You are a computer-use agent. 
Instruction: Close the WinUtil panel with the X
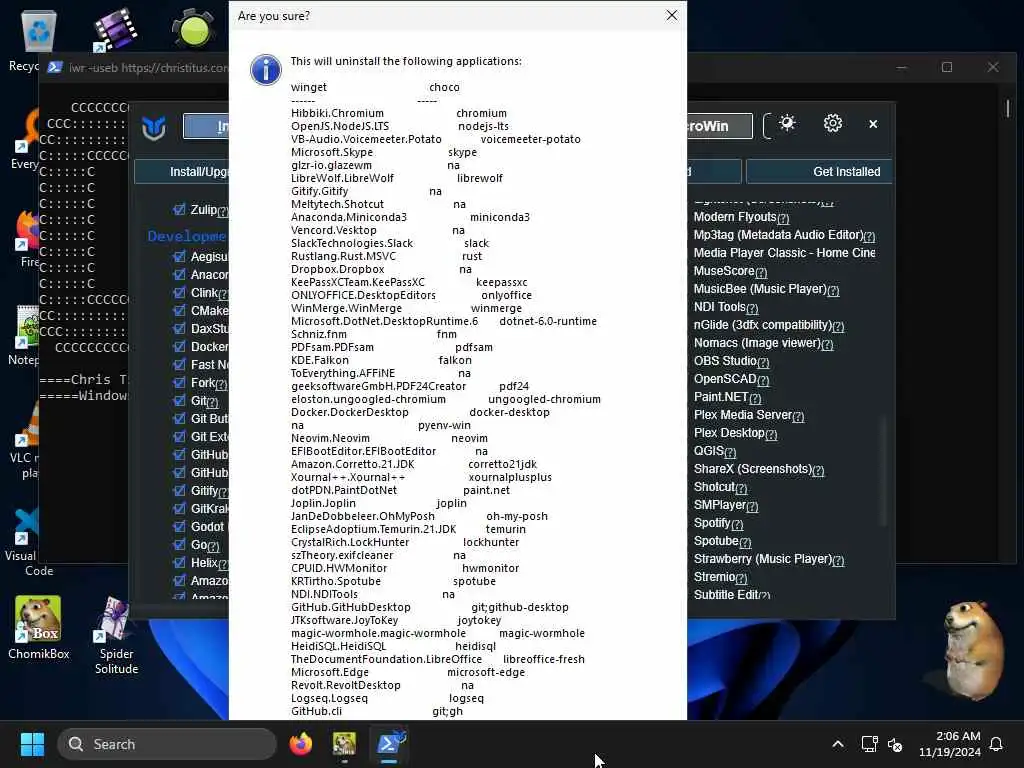[873, 124]
